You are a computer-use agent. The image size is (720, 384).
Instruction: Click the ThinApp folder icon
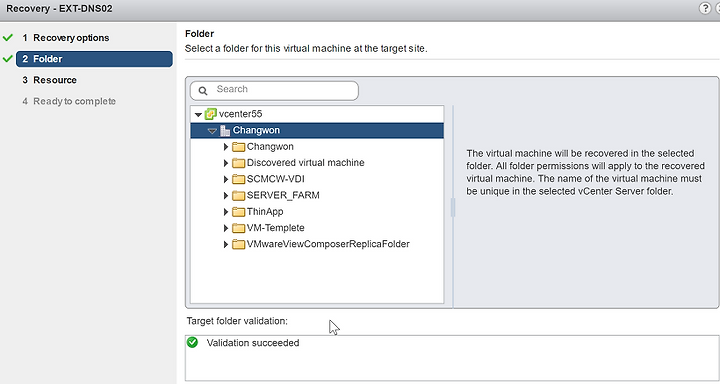[x=238, y=212]
